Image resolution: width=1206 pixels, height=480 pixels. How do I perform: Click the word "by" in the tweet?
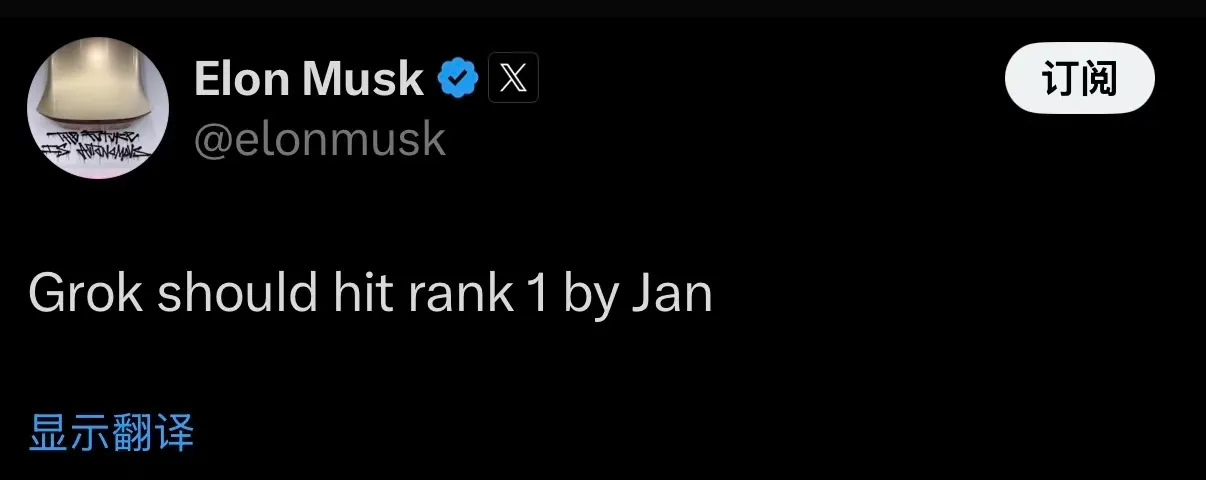click(x=590, y=296)
